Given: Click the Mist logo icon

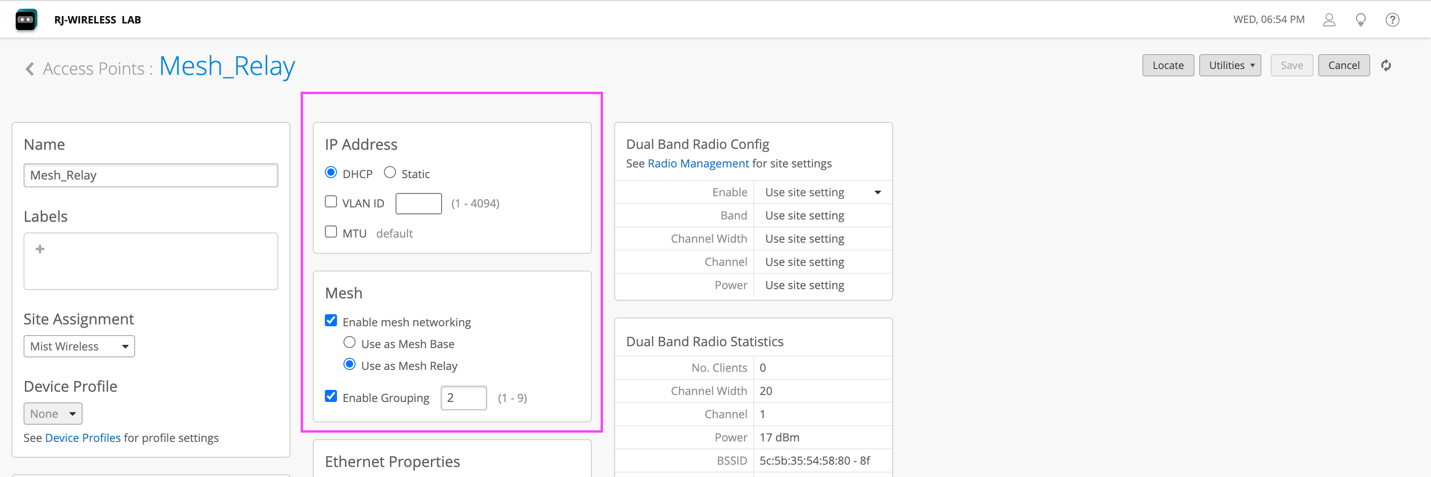Looking at the screenshot, I should (x=26, y=20).
